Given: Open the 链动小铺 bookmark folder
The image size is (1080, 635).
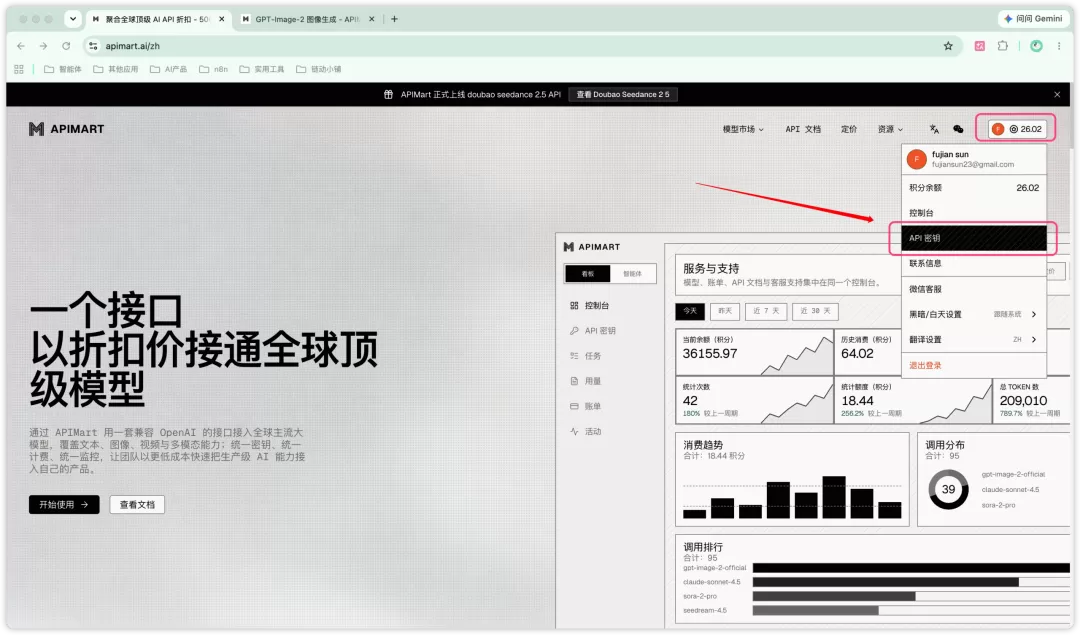Looking at the screenshot, I should tap(318, 69).
